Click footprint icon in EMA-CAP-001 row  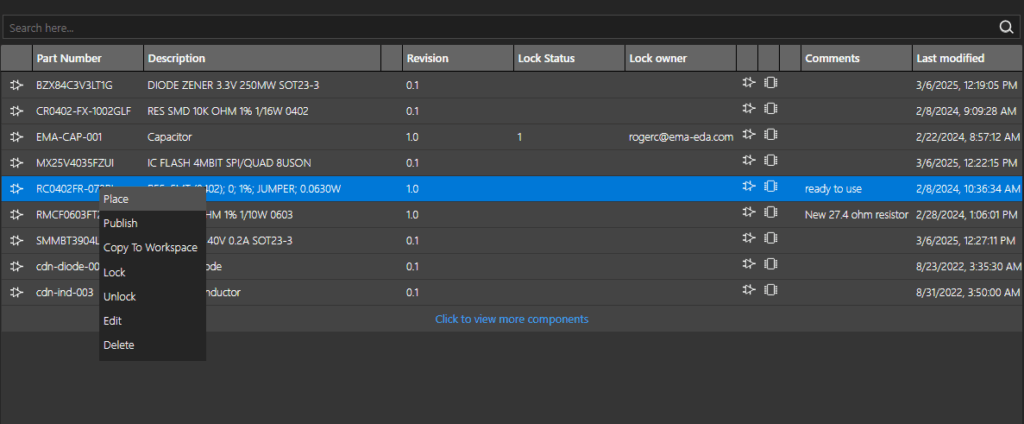pos(770,135)
